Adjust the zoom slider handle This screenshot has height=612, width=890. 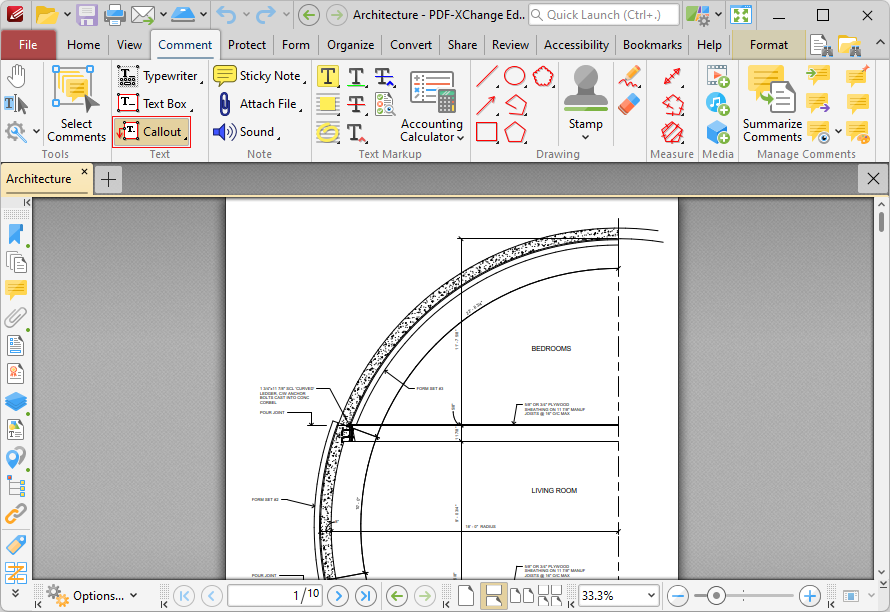(x=716, y=596)
